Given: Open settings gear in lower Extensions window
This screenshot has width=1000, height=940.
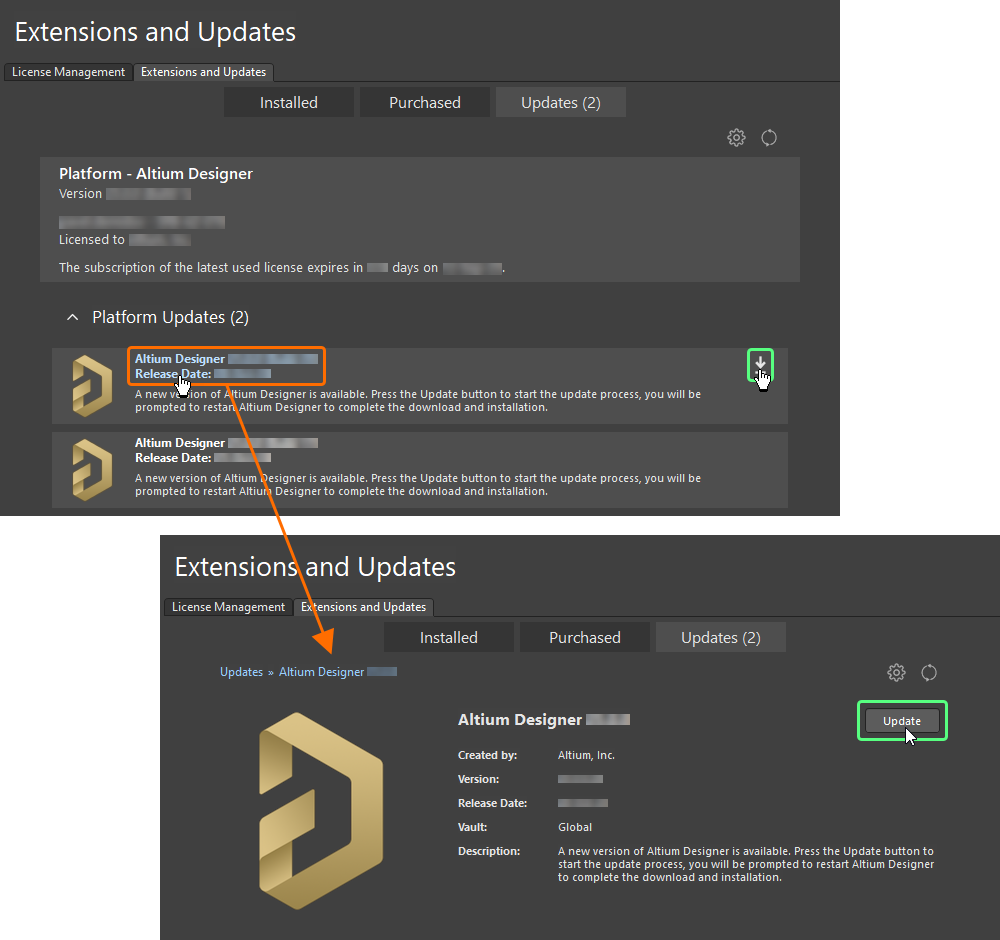Looking at the screenshot, I should tap(896, 672).
